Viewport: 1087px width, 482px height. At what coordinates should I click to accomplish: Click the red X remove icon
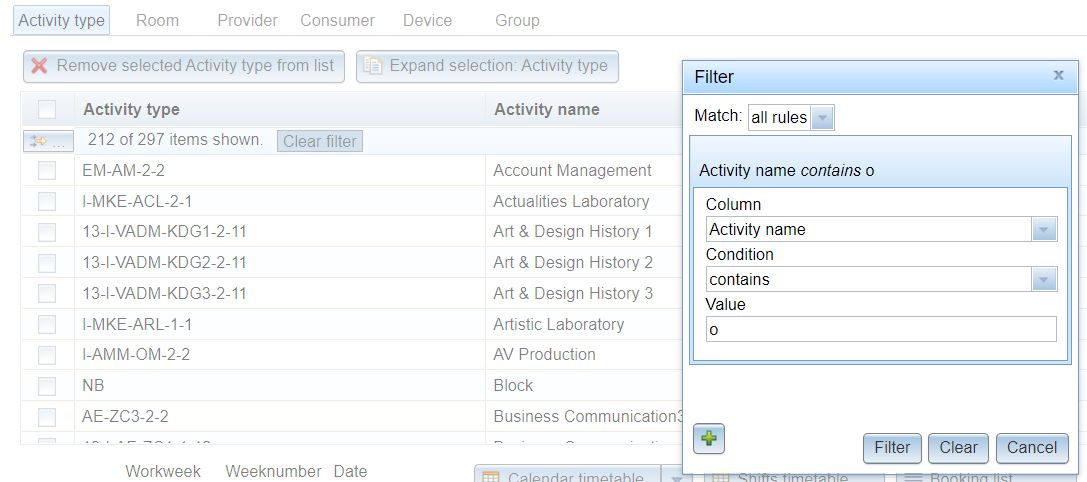tap(40, 66)
